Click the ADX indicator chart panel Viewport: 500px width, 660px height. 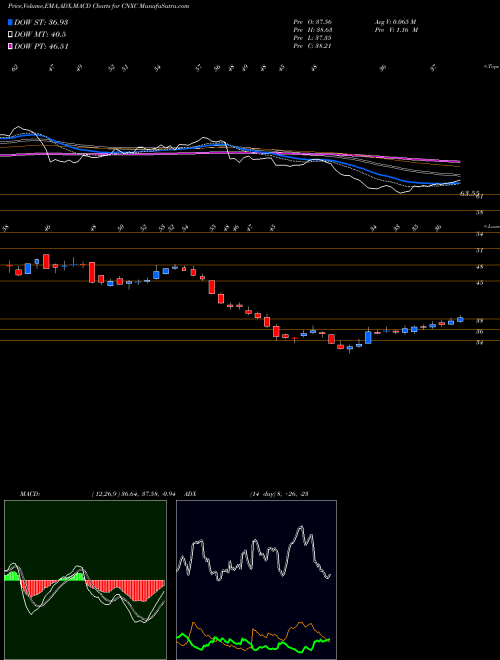[256, 579]
